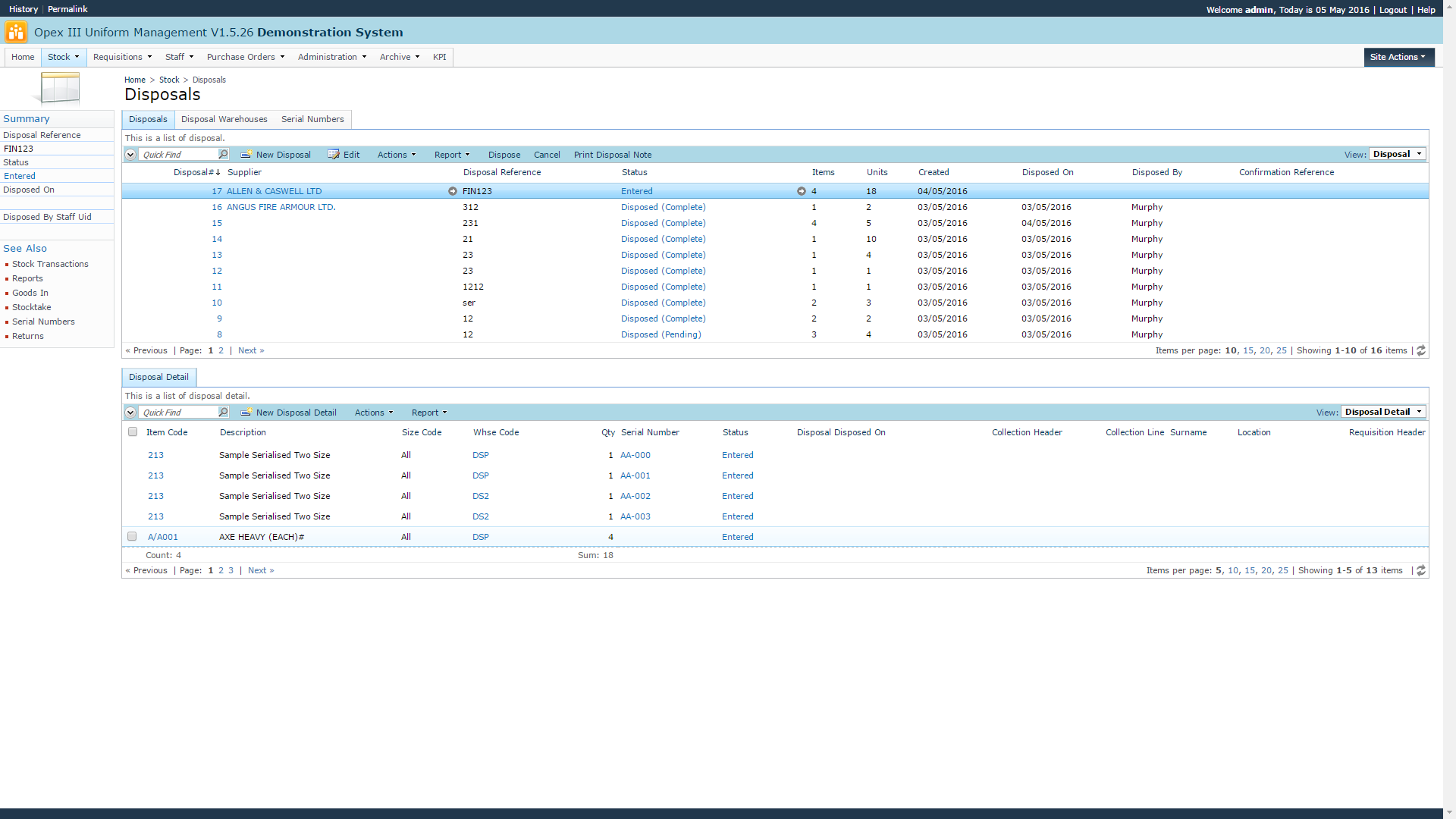Click the Dispose button
The height and width of the screenshot is (819, 1456).
[x=504, y=155]
